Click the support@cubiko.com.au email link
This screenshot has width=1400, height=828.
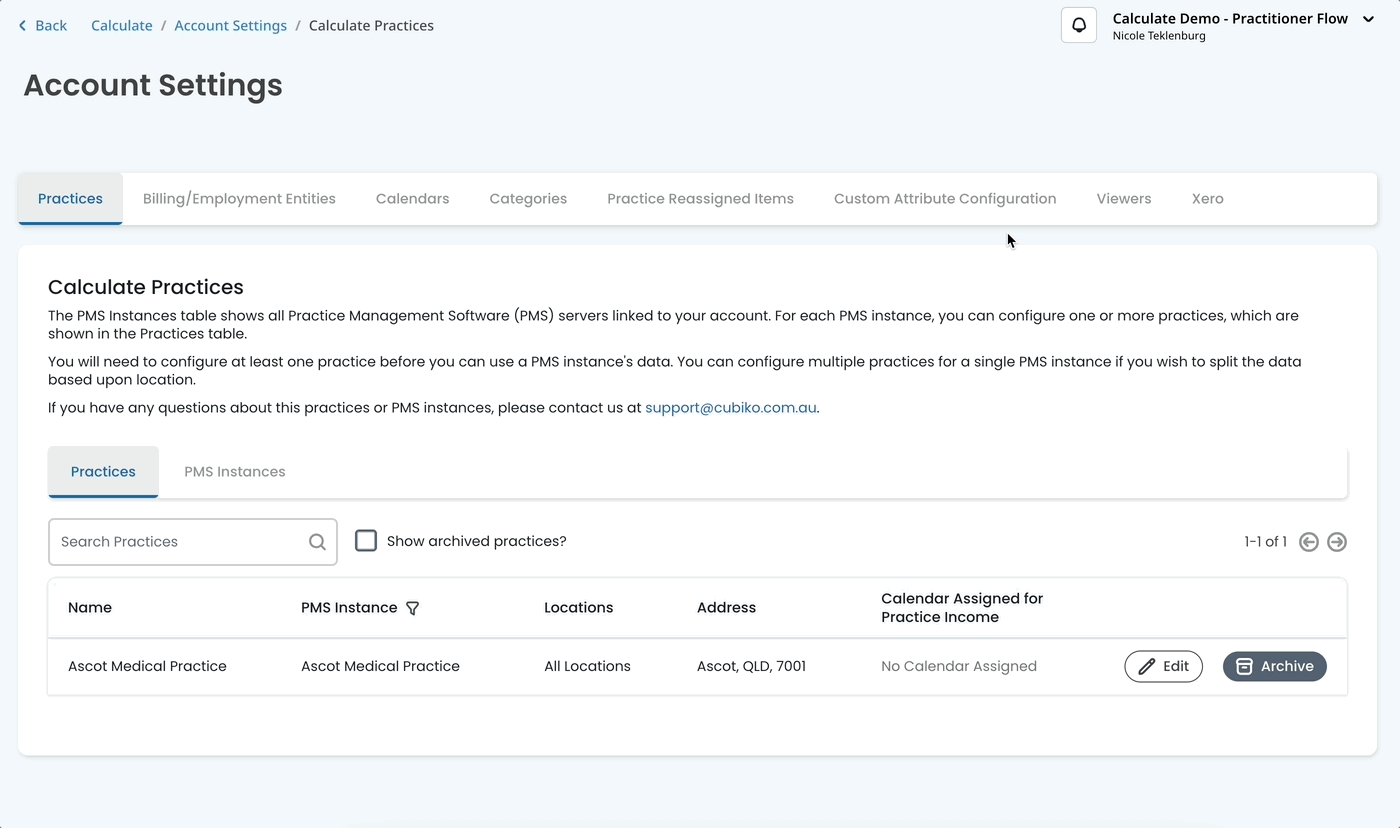pyautogui.click(x=731, y=408)
